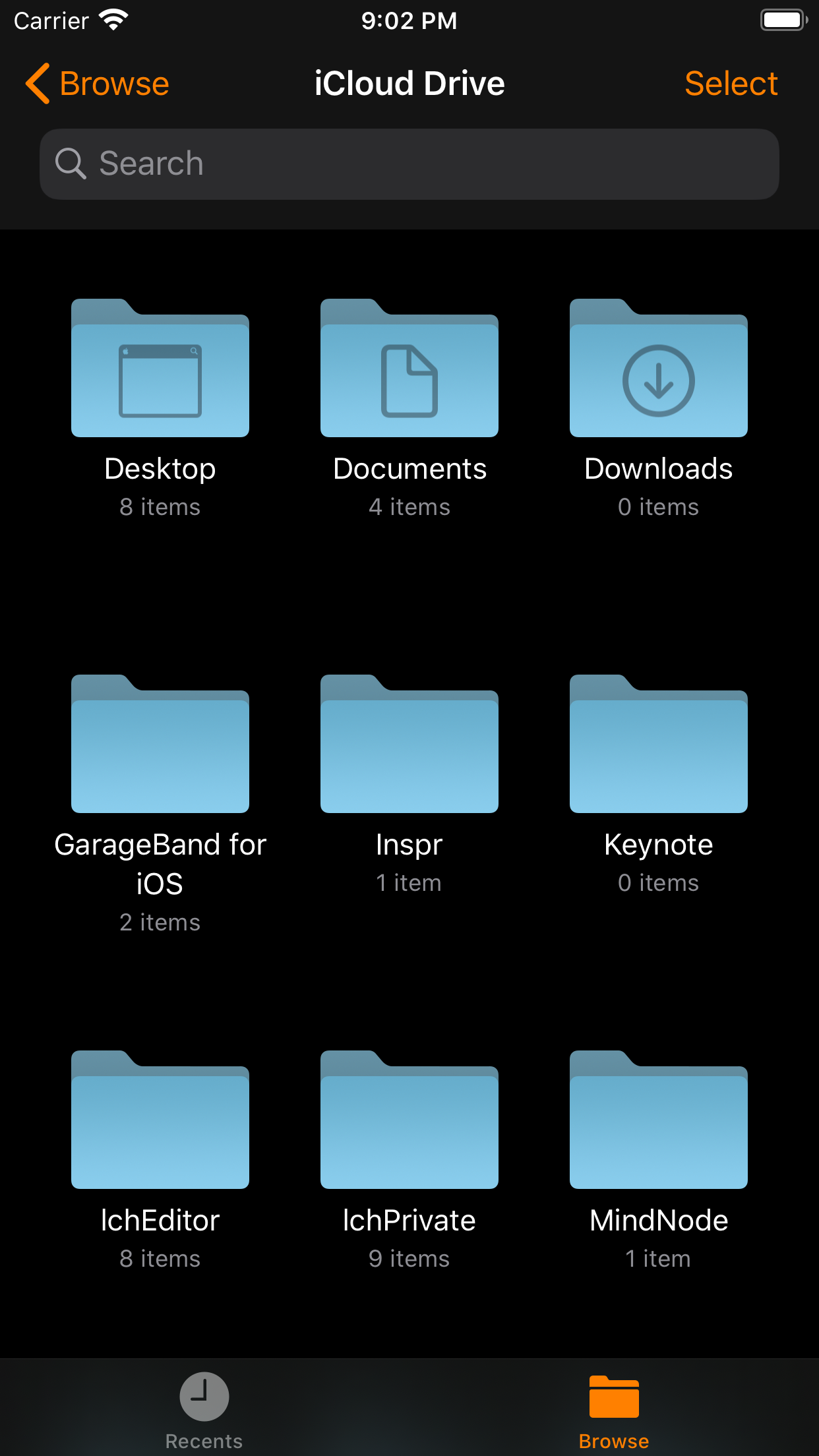This screenshot has width=819, height=1456.
Task: Open the IchEditor folder icon
Action: [x=160, y=1120]
